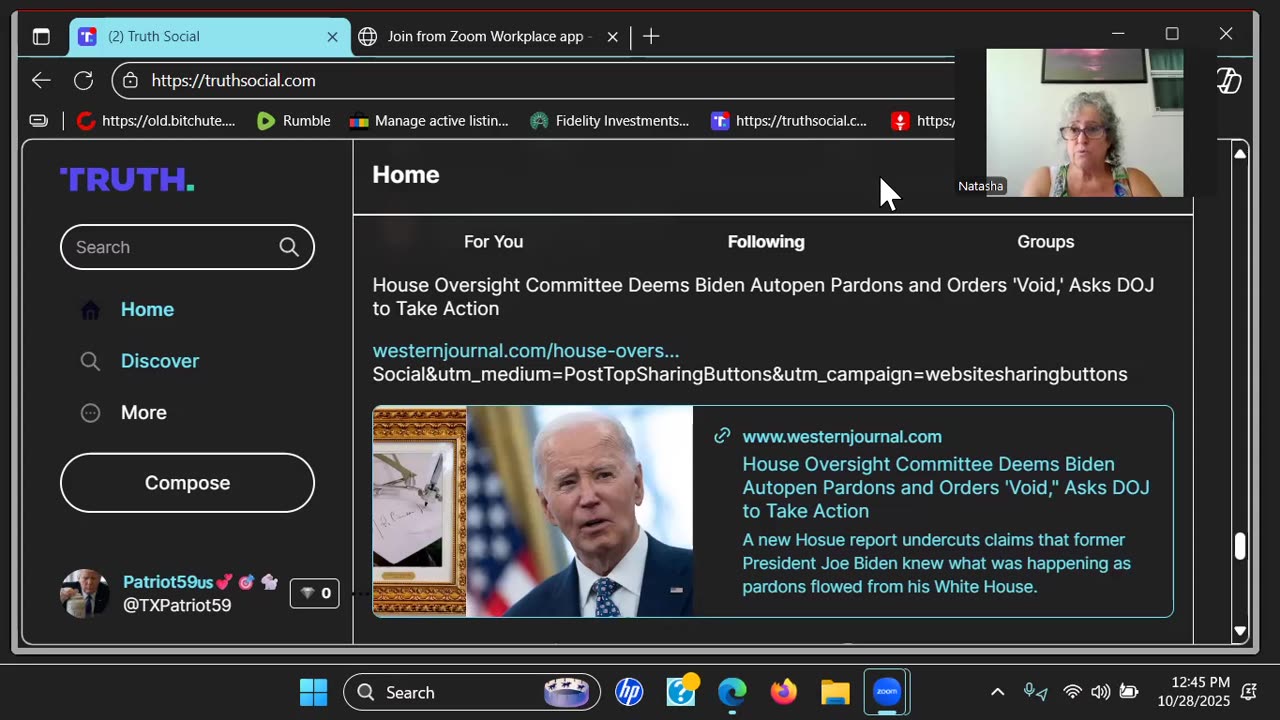Open the notification bell icon

click(x=1248, y=692)
